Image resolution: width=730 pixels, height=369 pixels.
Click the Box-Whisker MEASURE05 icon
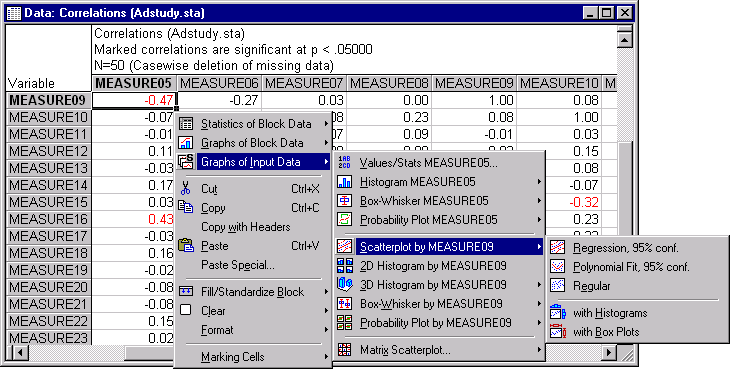pos(345,201)
